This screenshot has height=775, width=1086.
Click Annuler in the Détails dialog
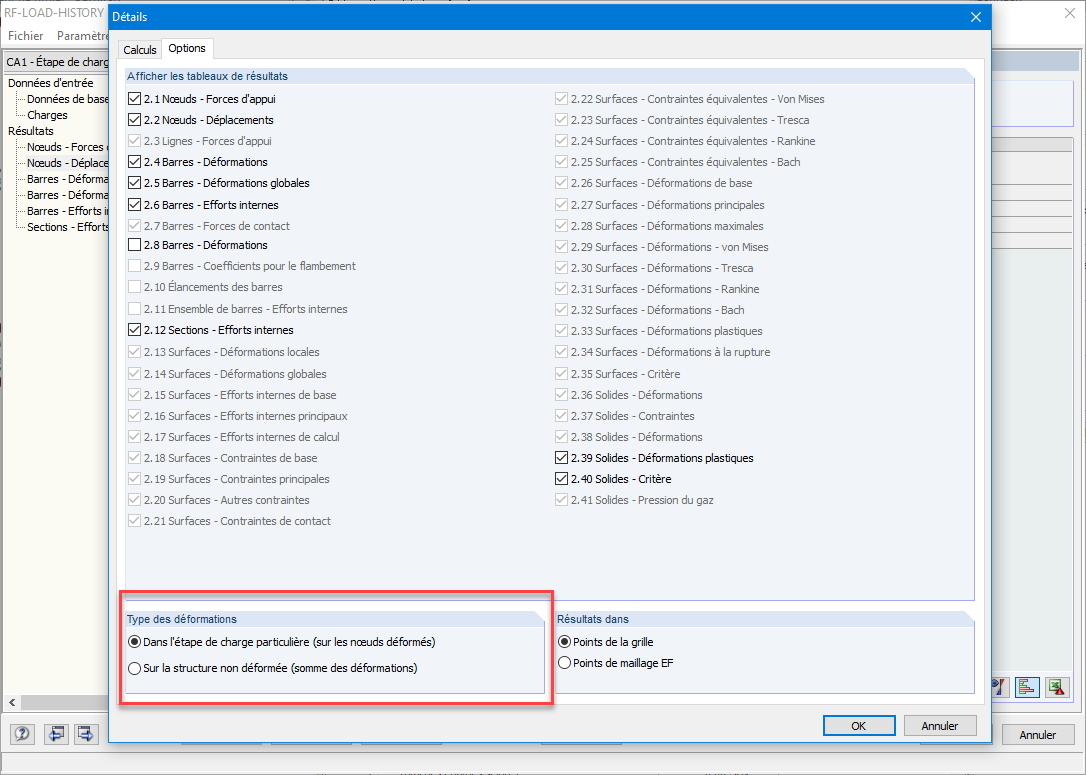(940, 726)
